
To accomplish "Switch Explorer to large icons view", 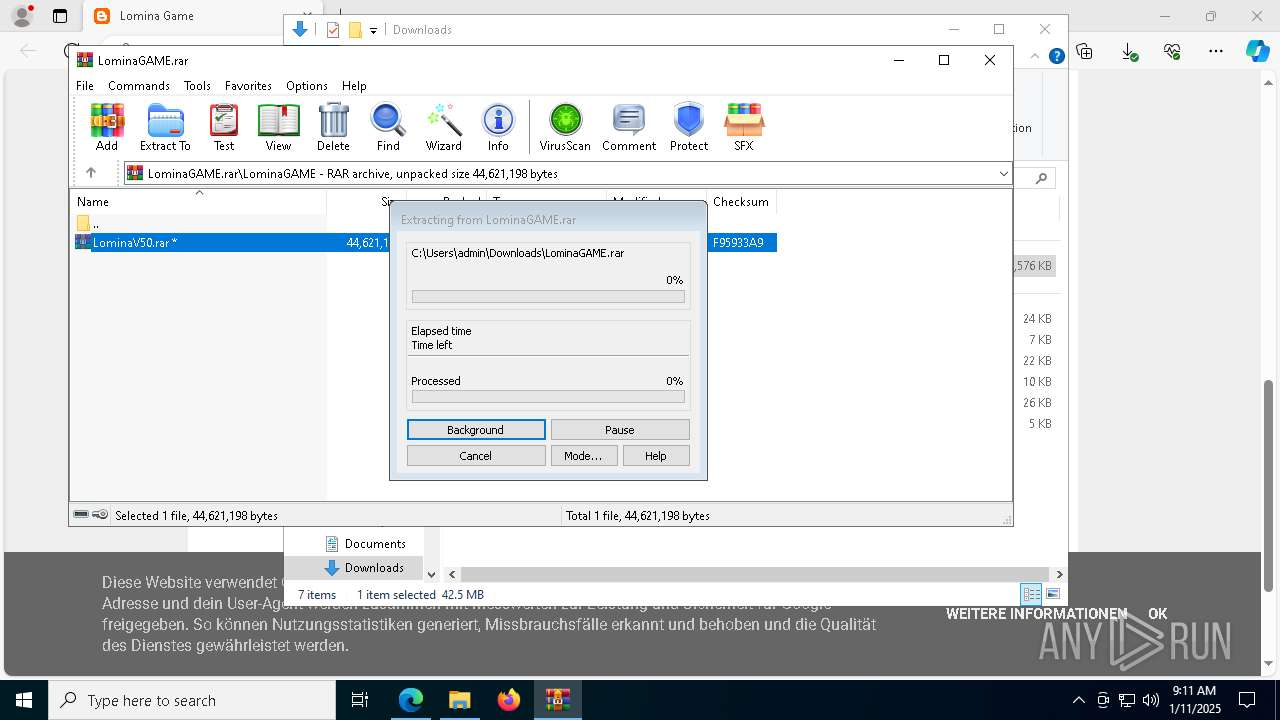I will click(x=1052, y=594).
